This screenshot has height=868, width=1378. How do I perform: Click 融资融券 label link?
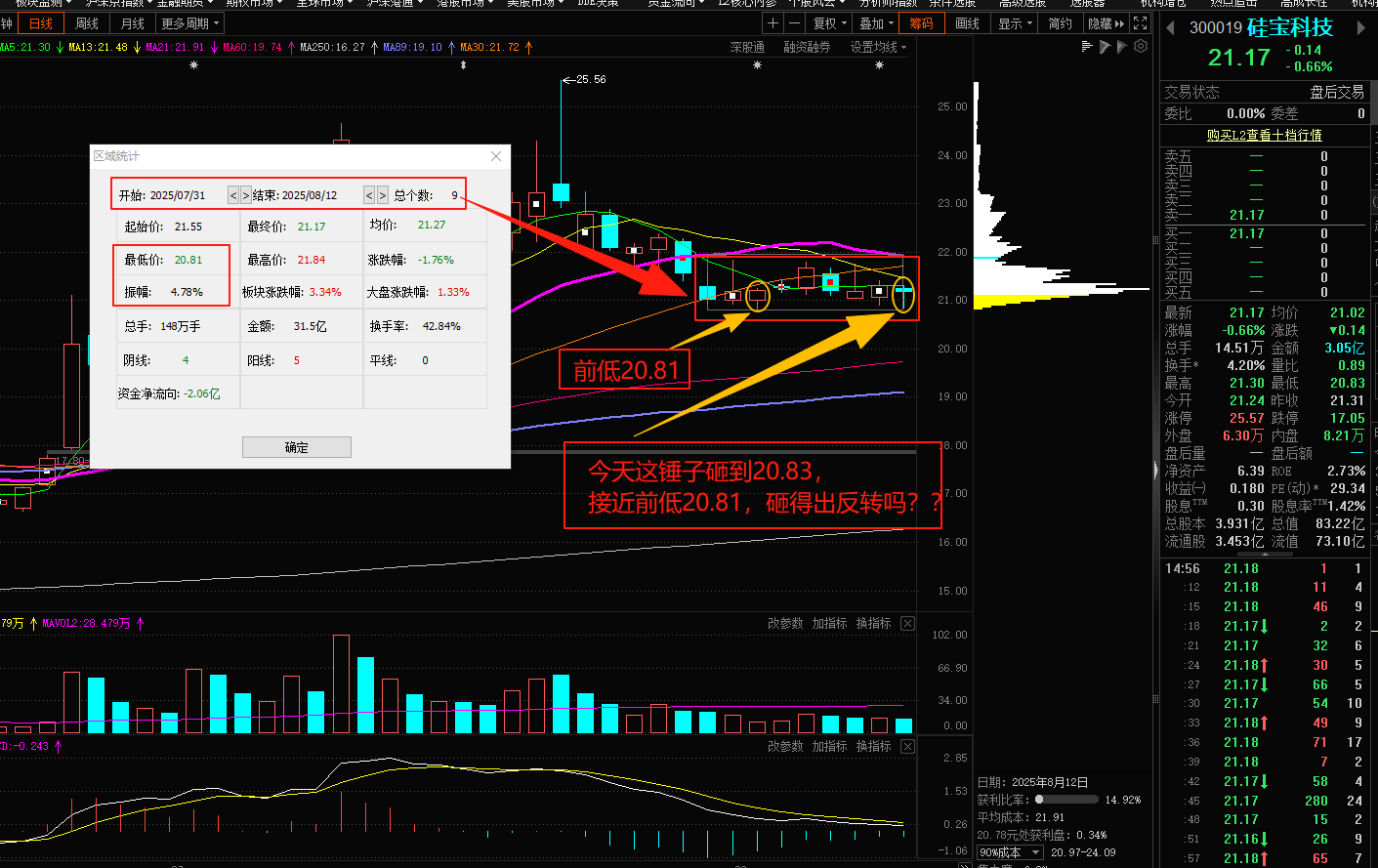807,47
